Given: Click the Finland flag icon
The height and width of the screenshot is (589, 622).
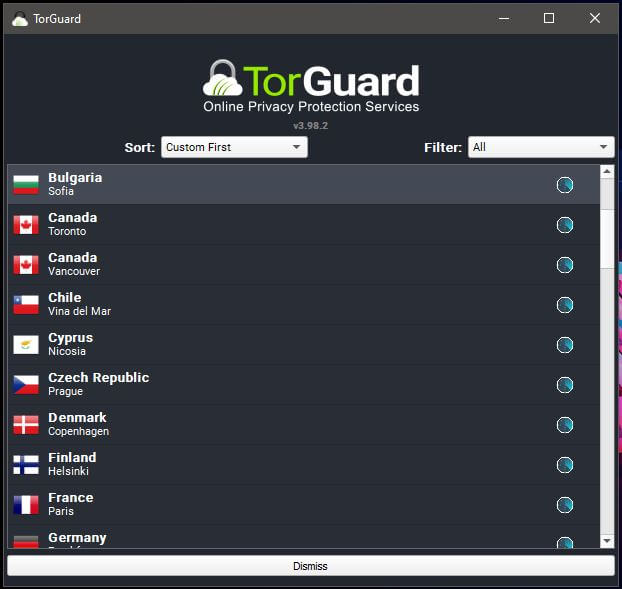Looking at the screenshot, I should point(26,465).
